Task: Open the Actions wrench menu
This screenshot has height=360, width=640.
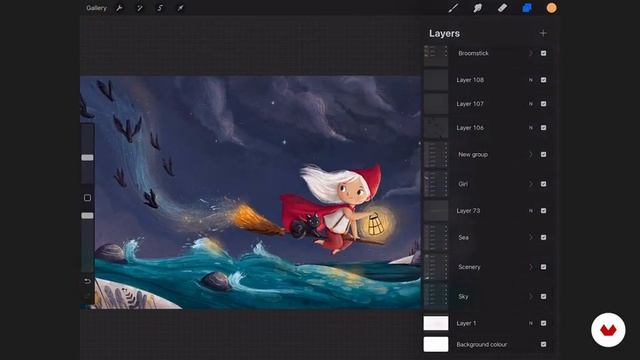Action: coord(120,8)
